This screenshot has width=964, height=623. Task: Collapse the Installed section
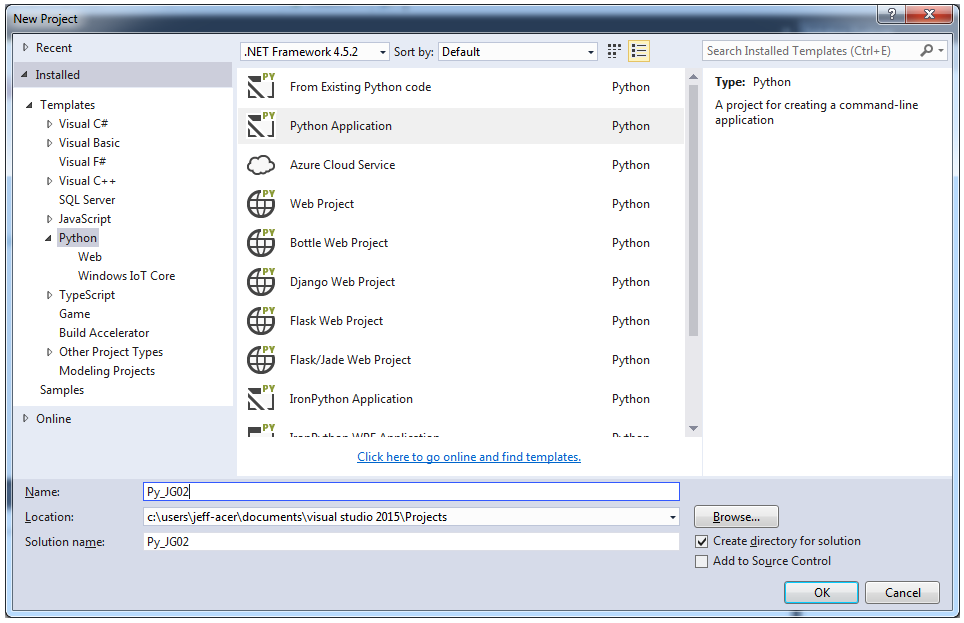point(24,74)
